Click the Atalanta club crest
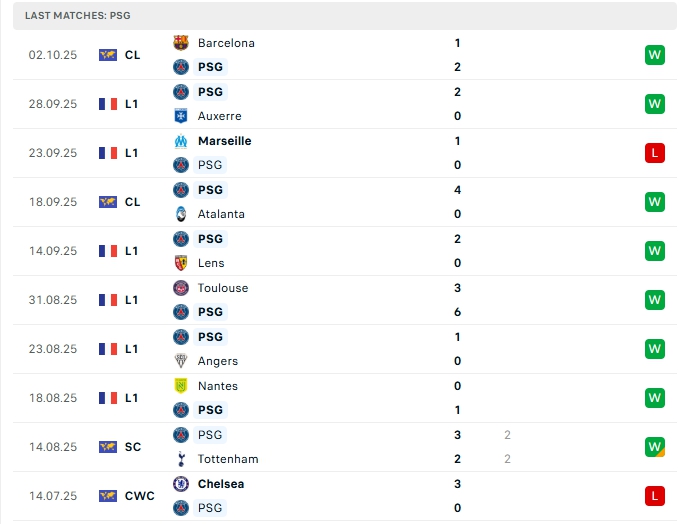 (181, 214)
